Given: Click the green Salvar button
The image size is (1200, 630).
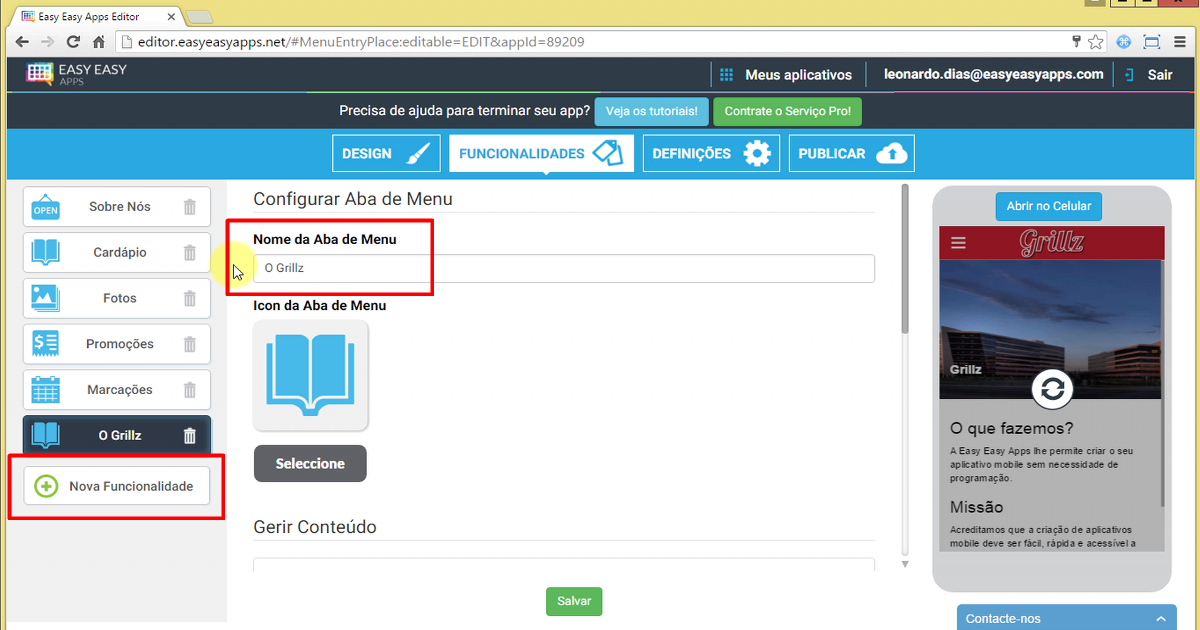Looking at the screenshot, I should [x=574, y=601].
